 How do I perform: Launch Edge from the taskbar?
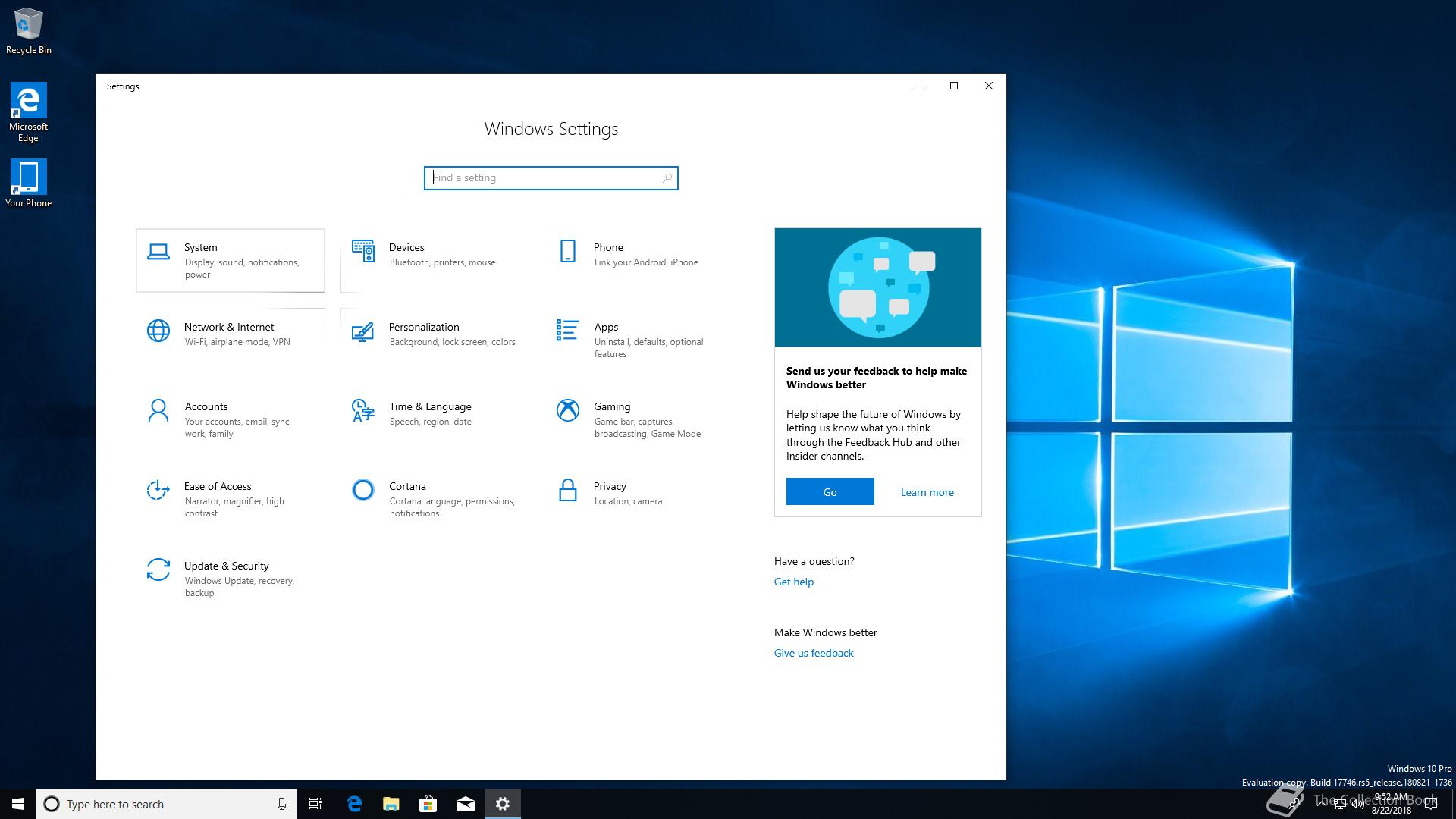(x=354, y=804)
